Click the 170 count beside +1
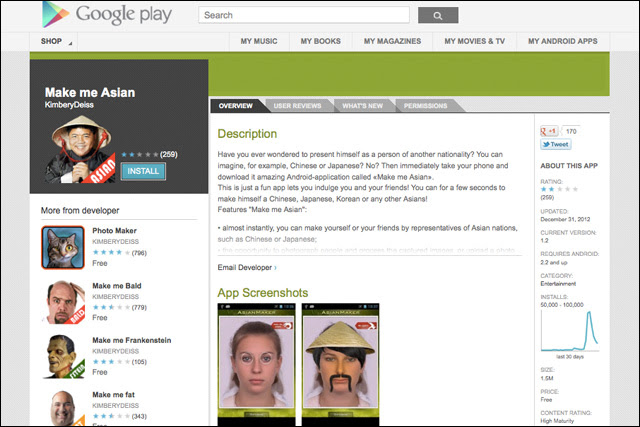 (x=571, y=131)
